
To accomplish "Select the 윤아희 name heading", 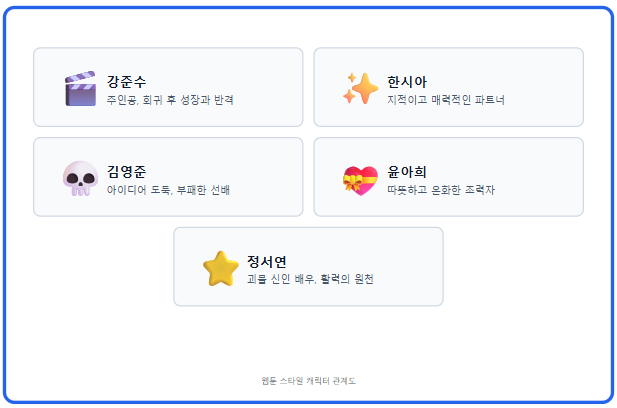I will 407,171.
